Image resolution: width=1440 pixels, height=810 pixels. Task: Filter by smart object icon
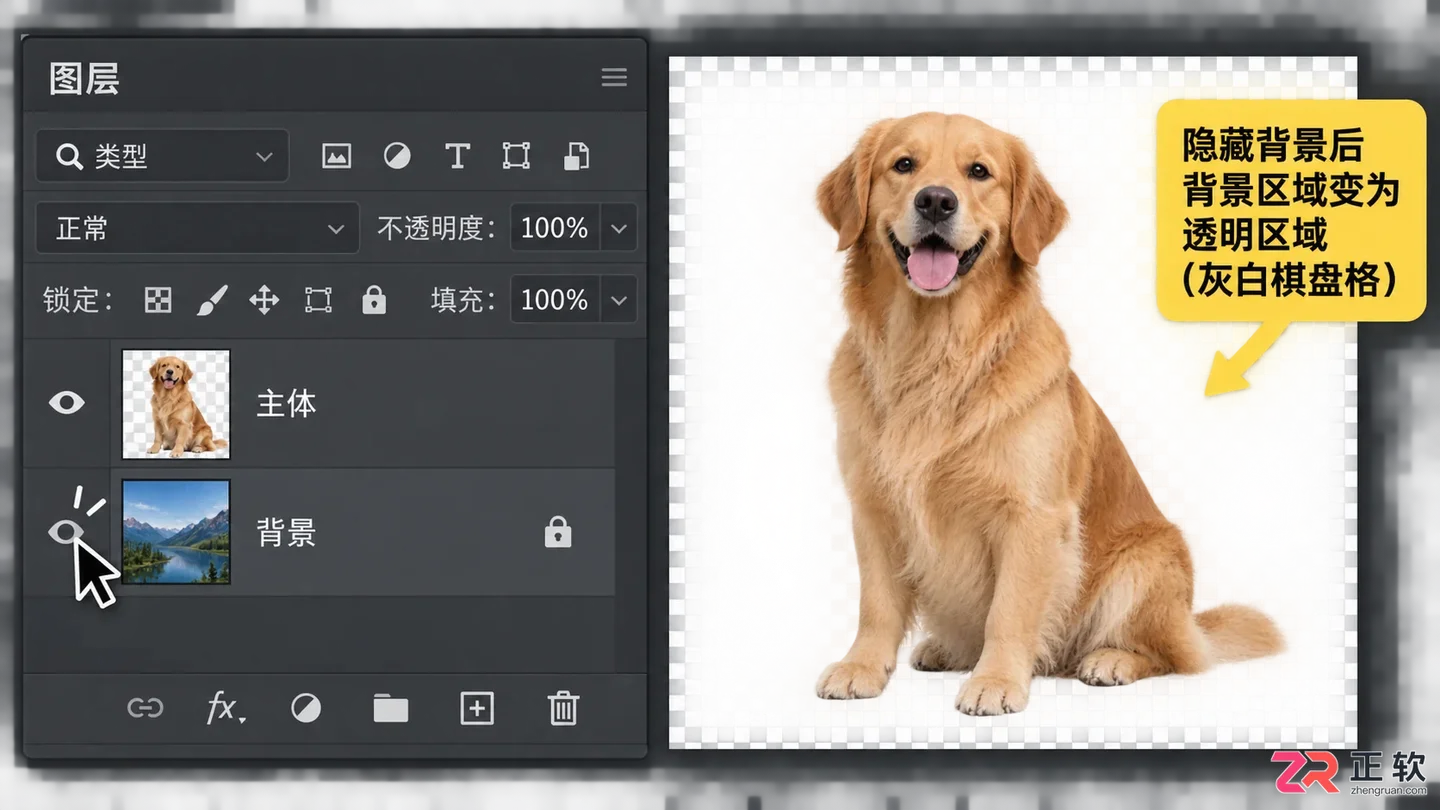point(576,156)
